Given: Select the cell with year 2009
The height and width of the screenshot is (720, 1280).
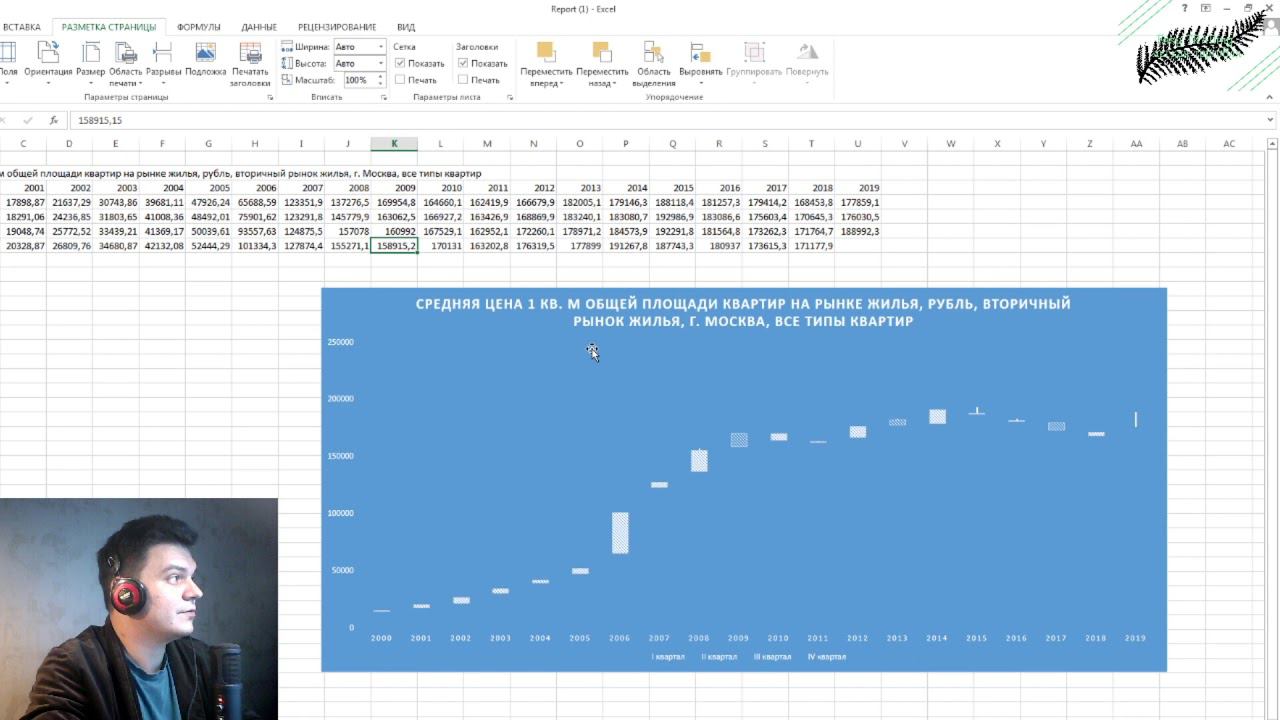Looking at the screenshot, I should pos(394,188).
